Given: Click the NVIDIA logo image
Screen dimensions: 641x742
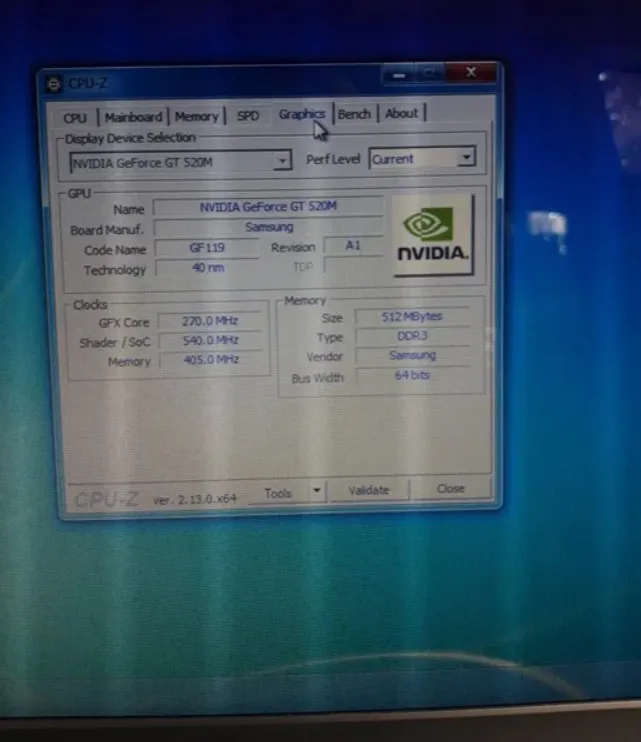Looking at the screenshot, I should coord(432,236).
